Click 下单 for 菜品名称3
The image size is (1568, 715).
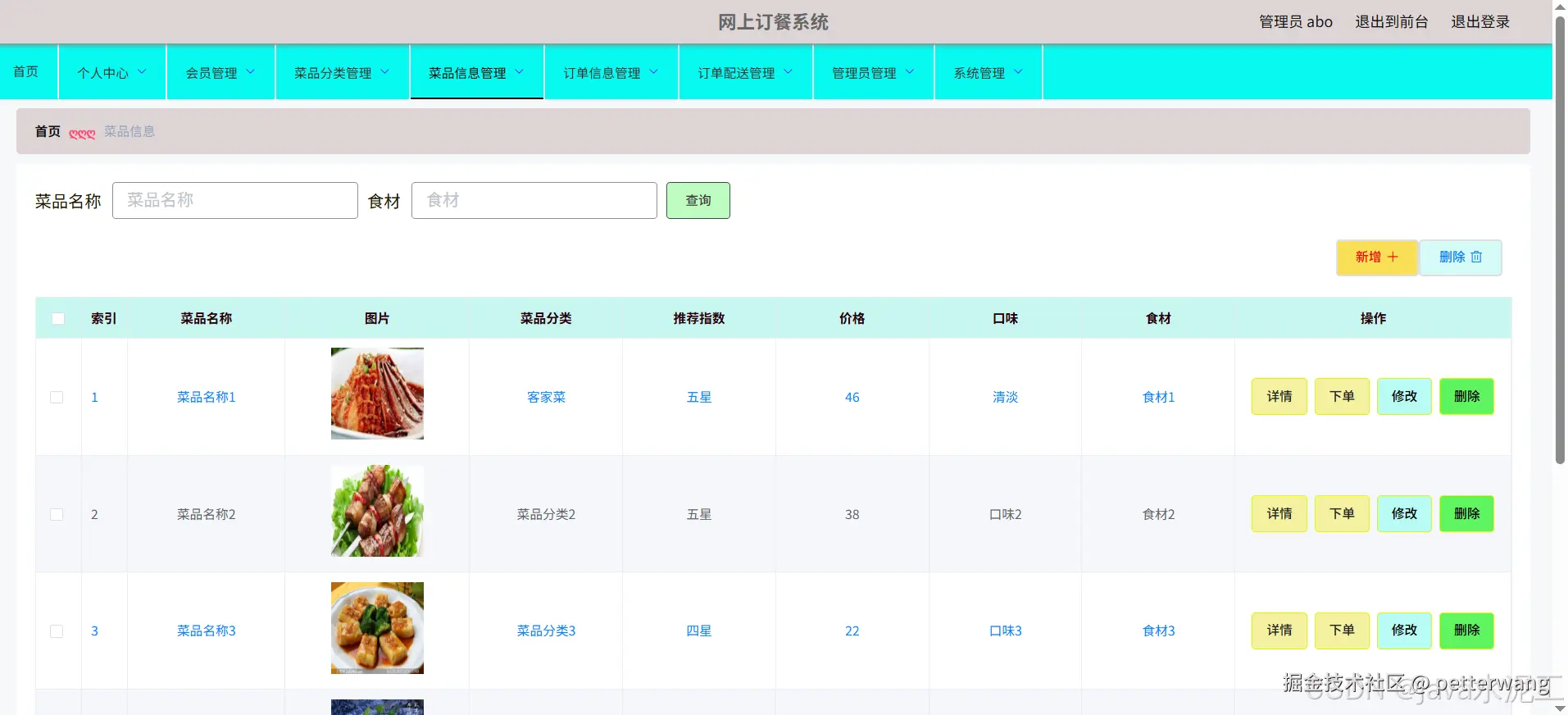1342,630
